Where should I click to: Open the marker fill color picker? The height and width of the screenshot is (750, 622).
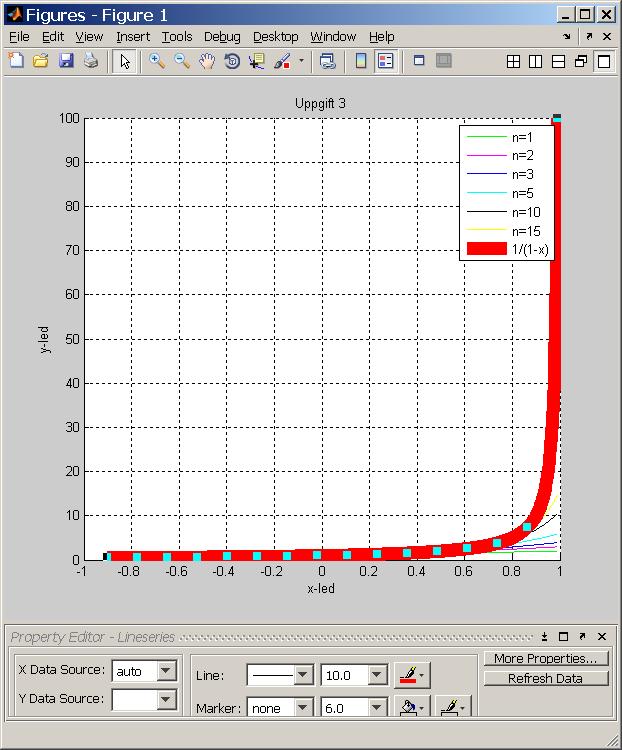(x=412, y=706)
